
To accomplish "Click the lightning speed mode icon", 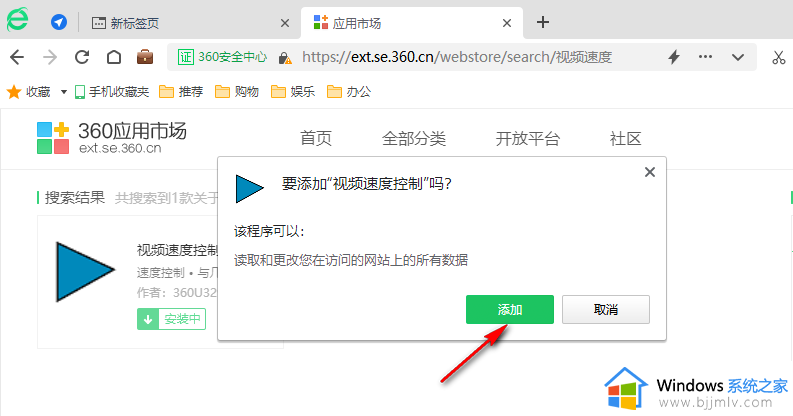I will point(673,57).
